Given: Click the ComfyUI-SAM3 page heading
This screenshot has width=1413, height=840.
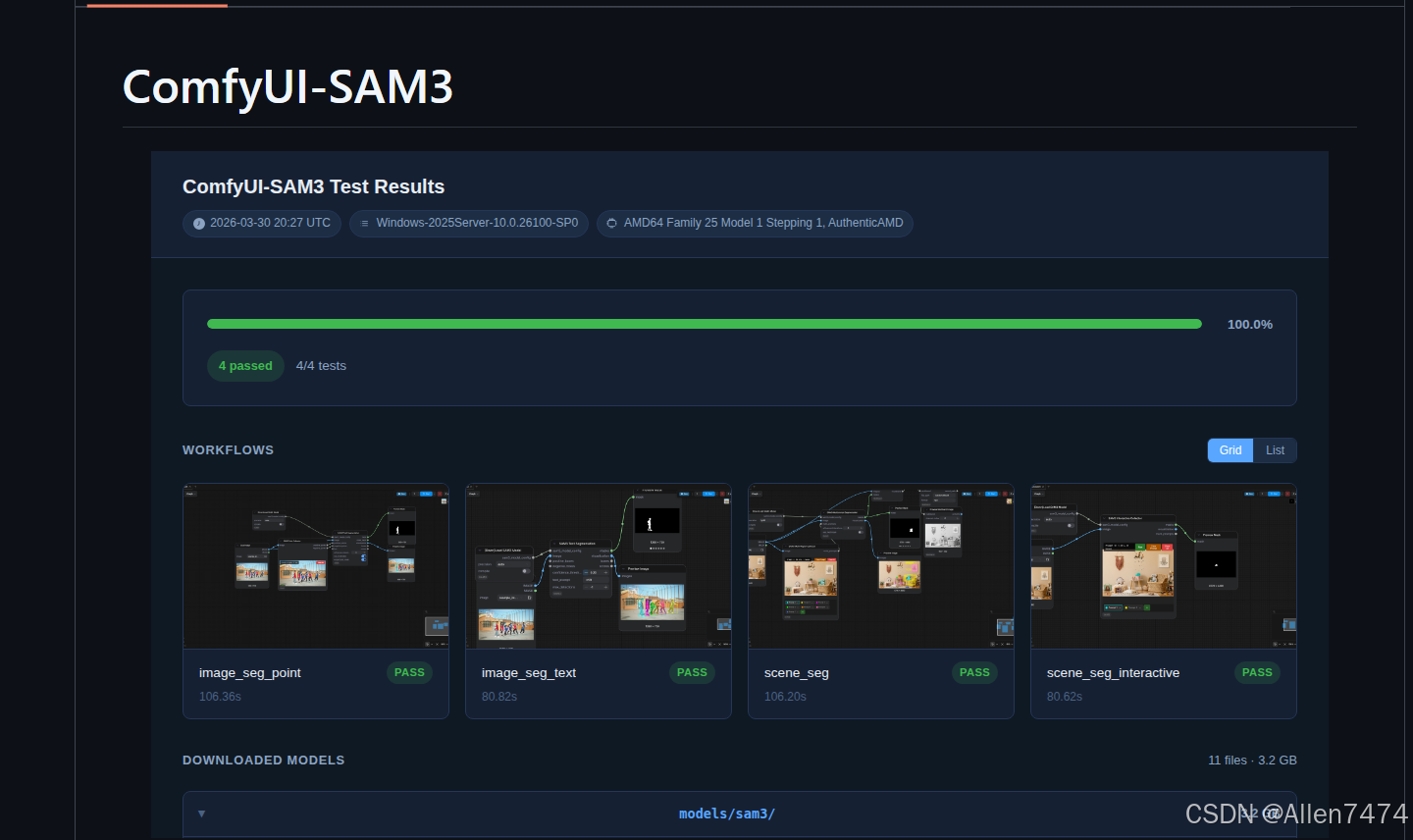Looking at the screenshot, I should click(288, 86).
